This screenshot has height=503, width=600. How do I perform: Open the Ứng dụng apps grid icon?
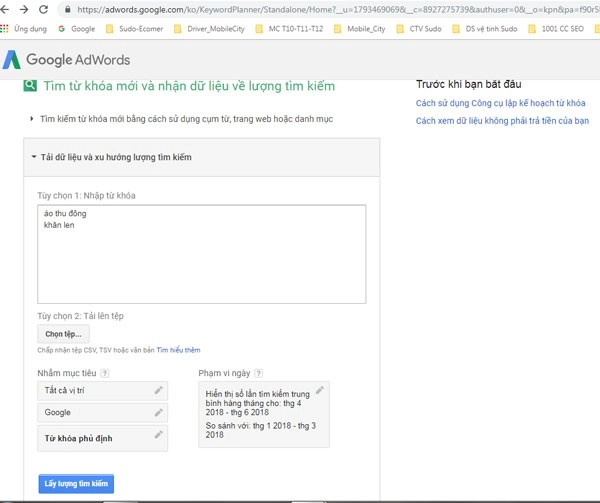tap(4, 29)
